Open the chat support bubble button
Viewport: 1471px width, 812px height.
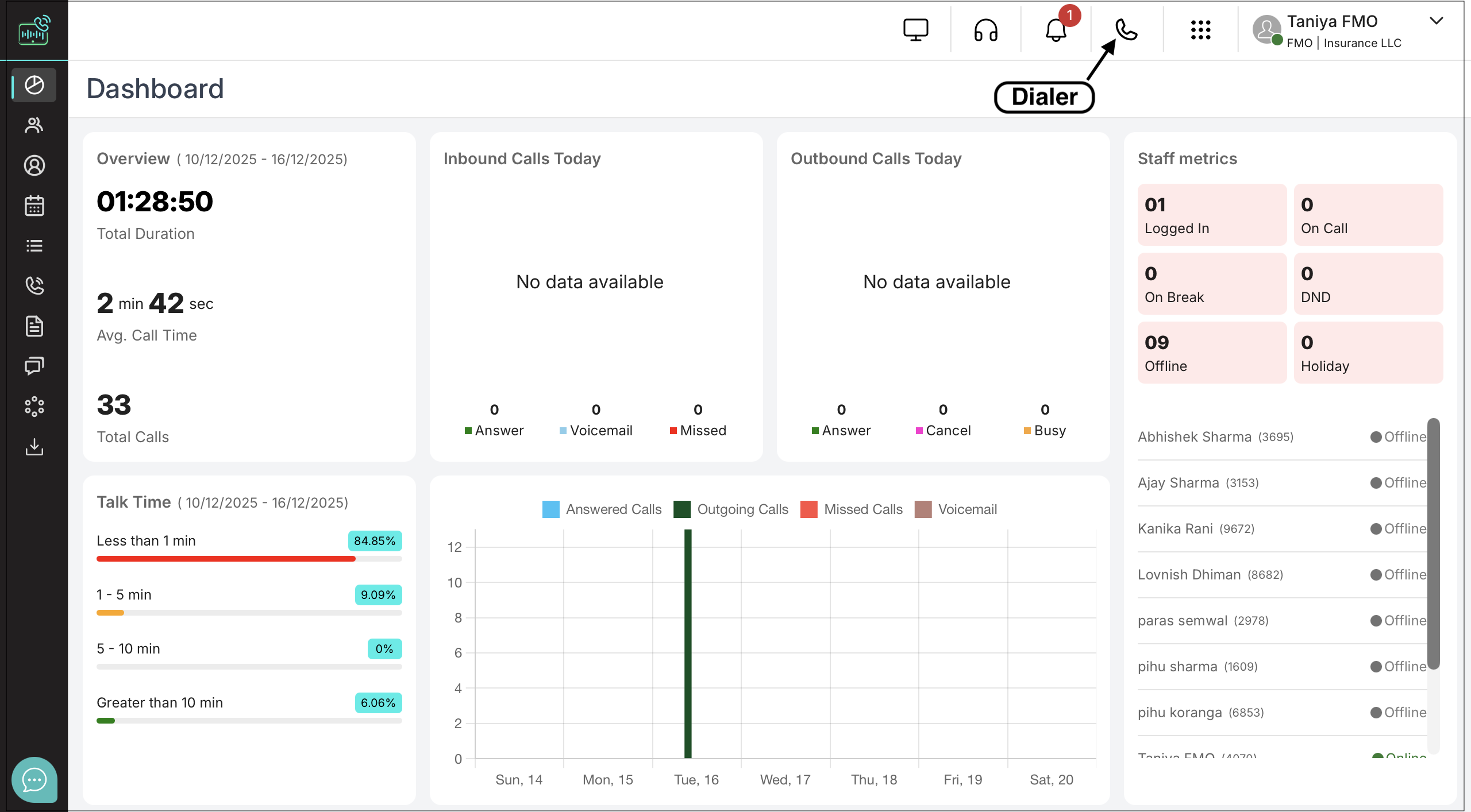point(34,779)
